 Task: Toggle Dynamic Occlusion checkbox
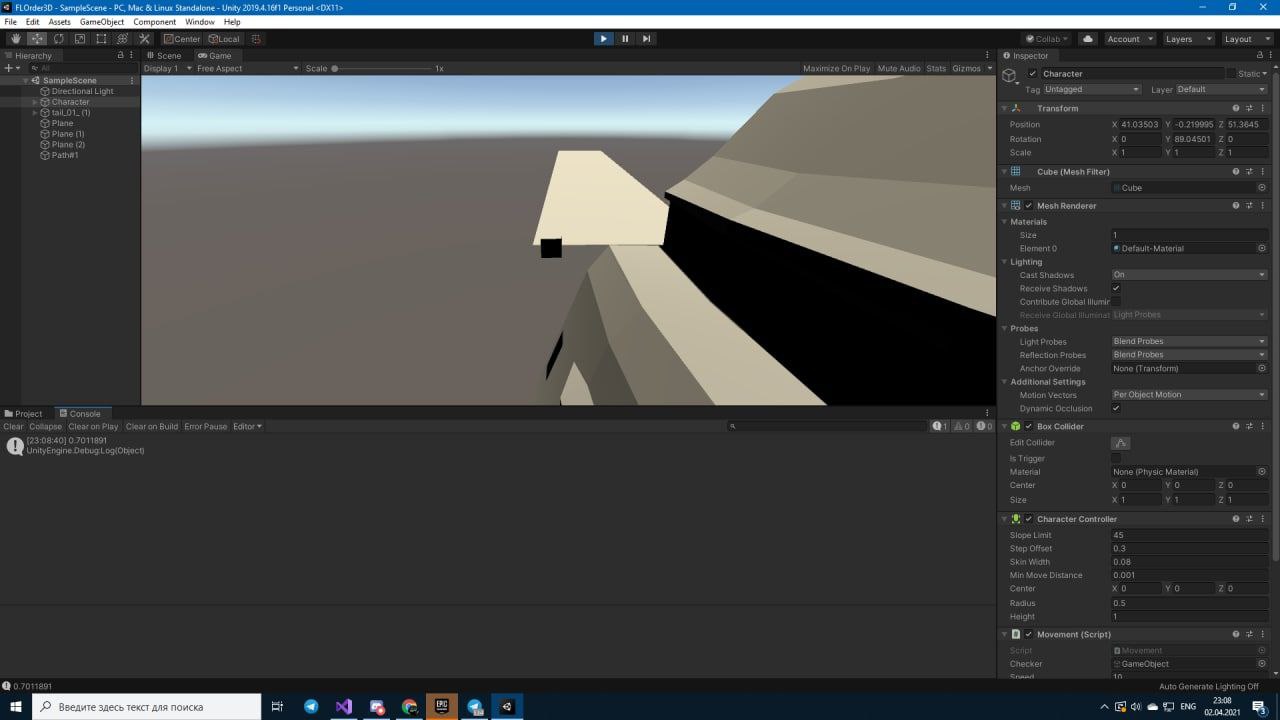coord(1116,408)
